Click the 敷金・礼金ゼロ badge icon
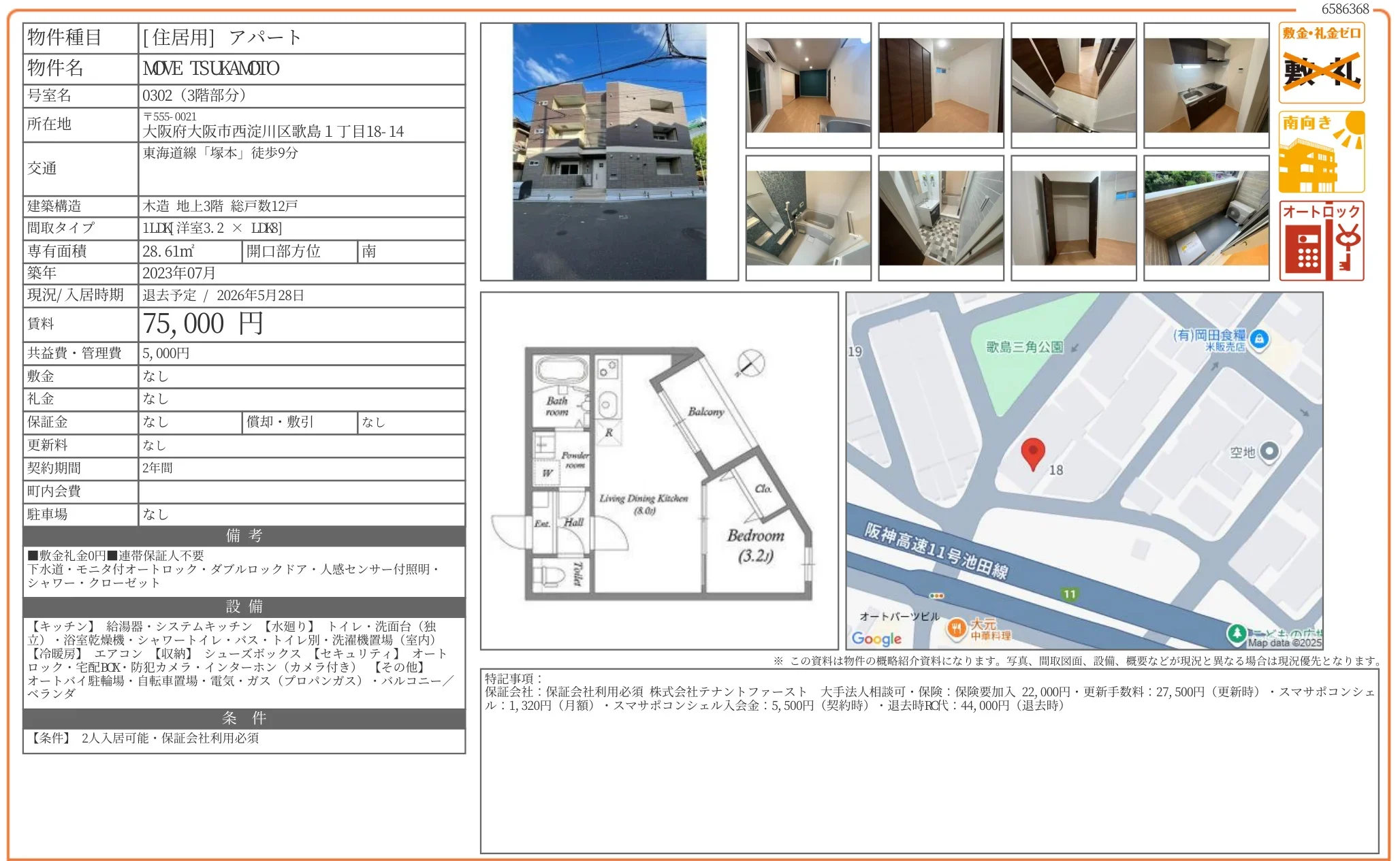The image size is (1400, 861). [1321, 63]
